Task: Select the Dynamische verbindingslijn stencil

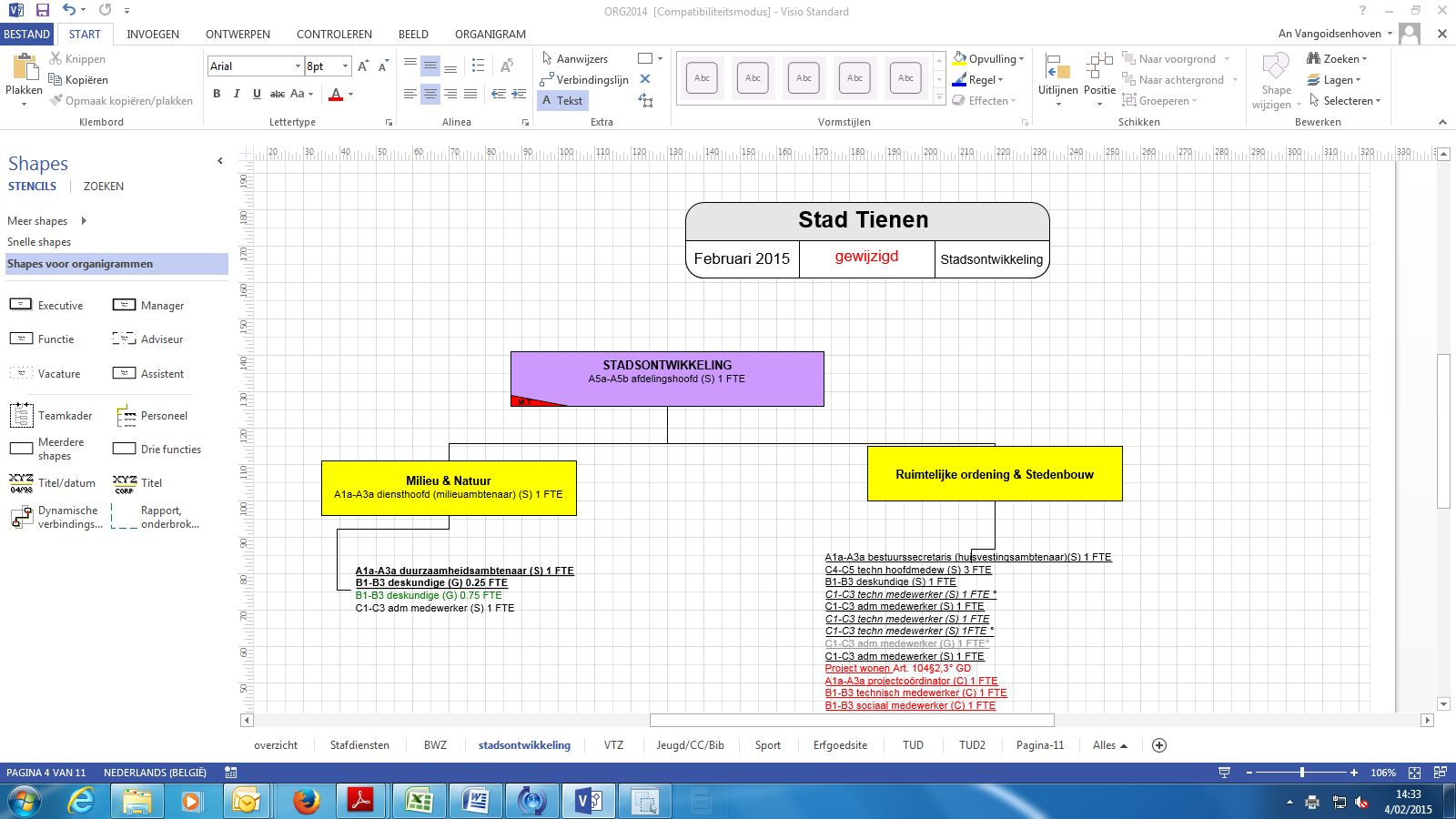Action: tap(56, 517)
